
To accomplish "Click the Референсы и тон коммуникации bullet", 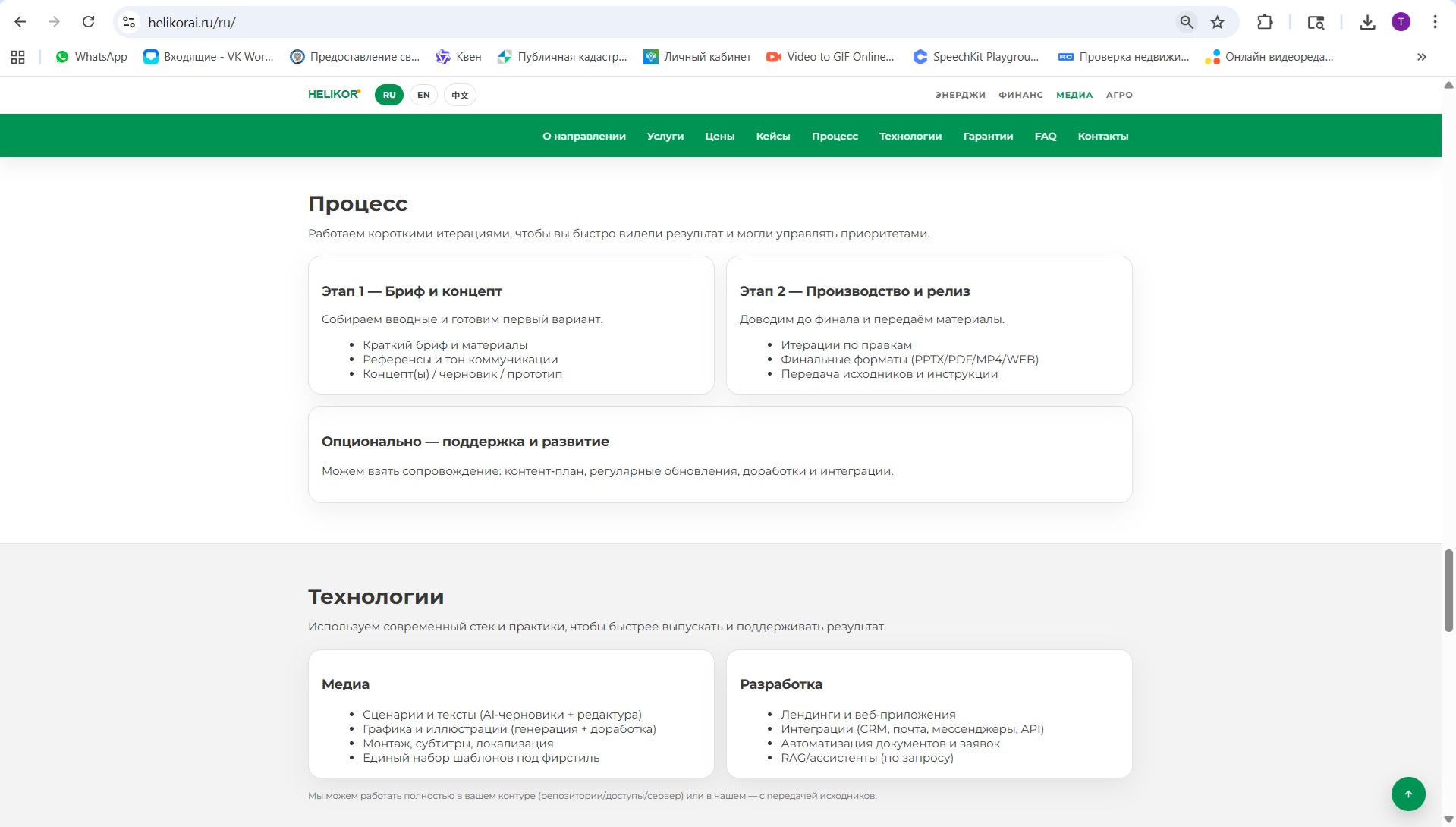I will 461,360.
